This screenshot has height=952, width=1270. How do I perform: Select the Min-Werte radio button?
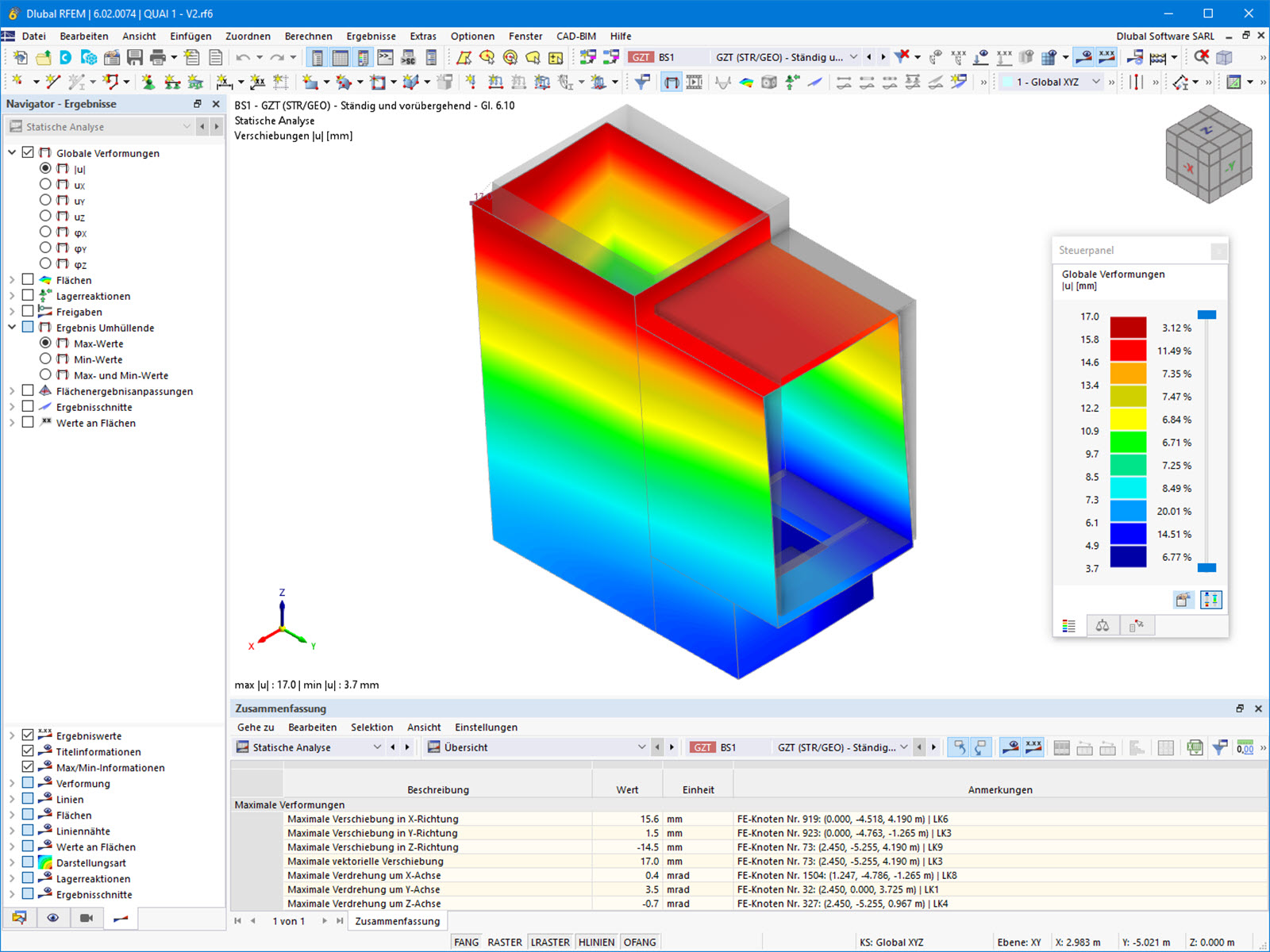[x=45, y=359]
